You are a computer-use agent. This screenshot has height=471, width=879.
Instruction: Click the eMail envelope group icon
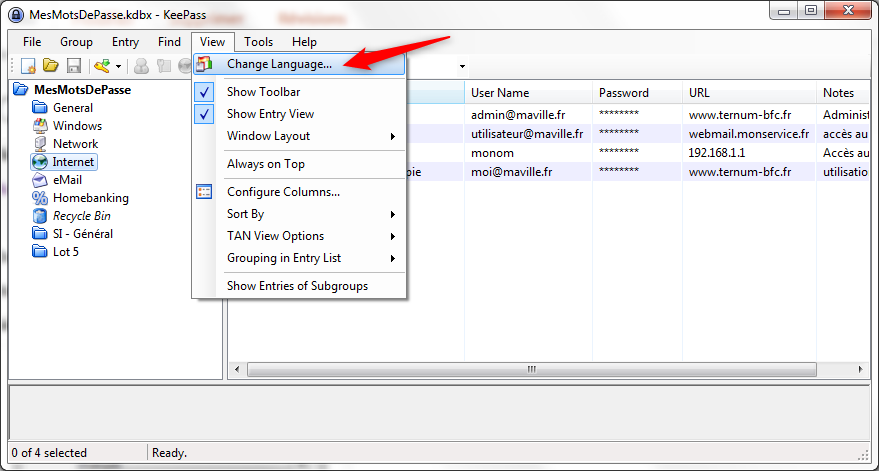[40, 180]
